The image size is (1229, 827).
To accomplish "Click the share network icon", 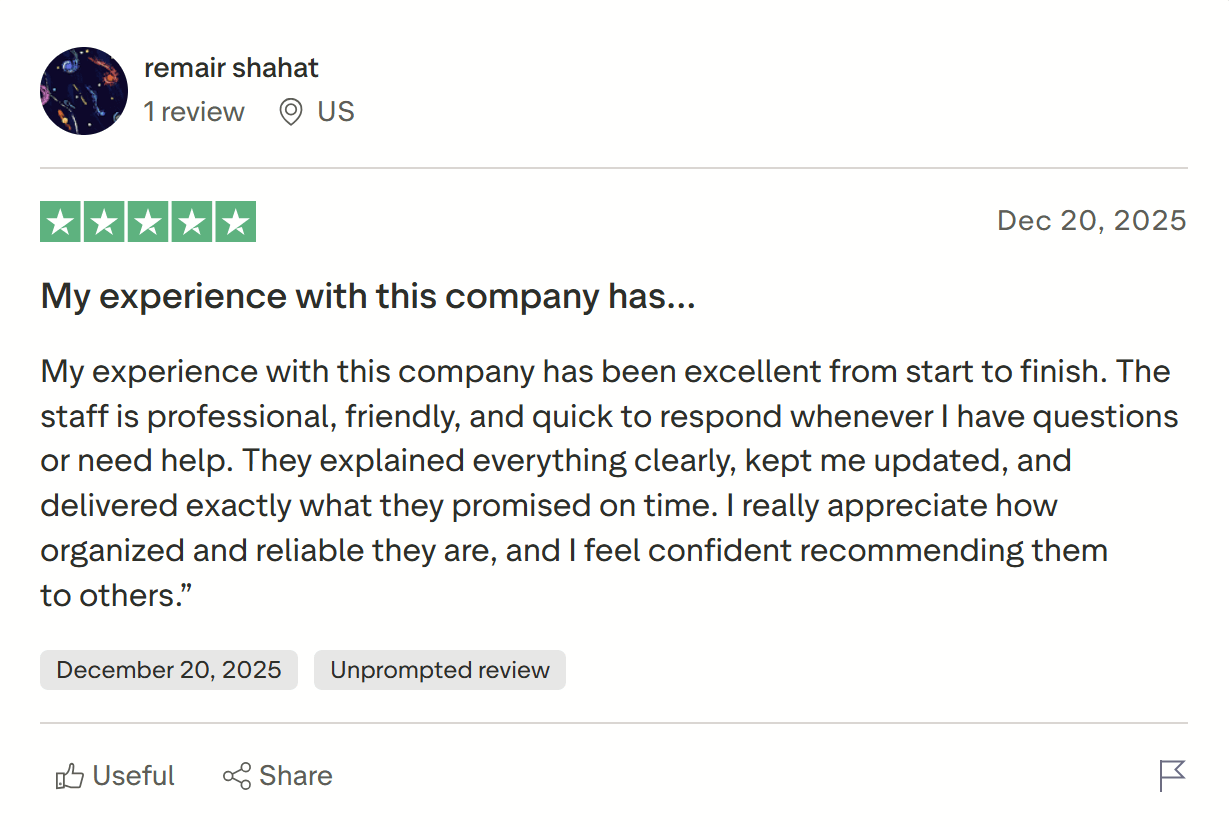I will [237, 777].
